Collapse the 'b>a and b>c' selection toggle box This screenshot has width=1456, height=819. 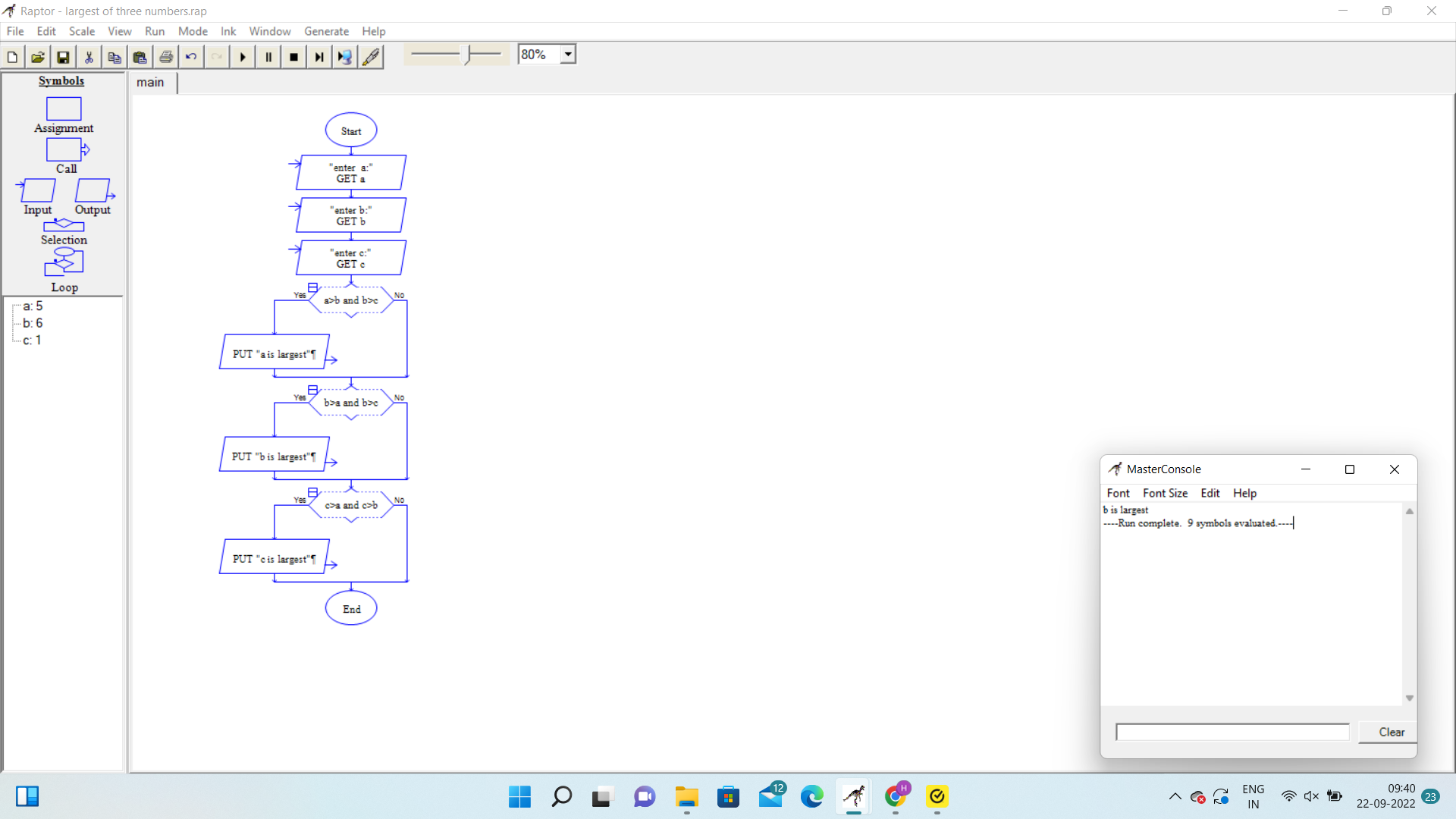312,390
